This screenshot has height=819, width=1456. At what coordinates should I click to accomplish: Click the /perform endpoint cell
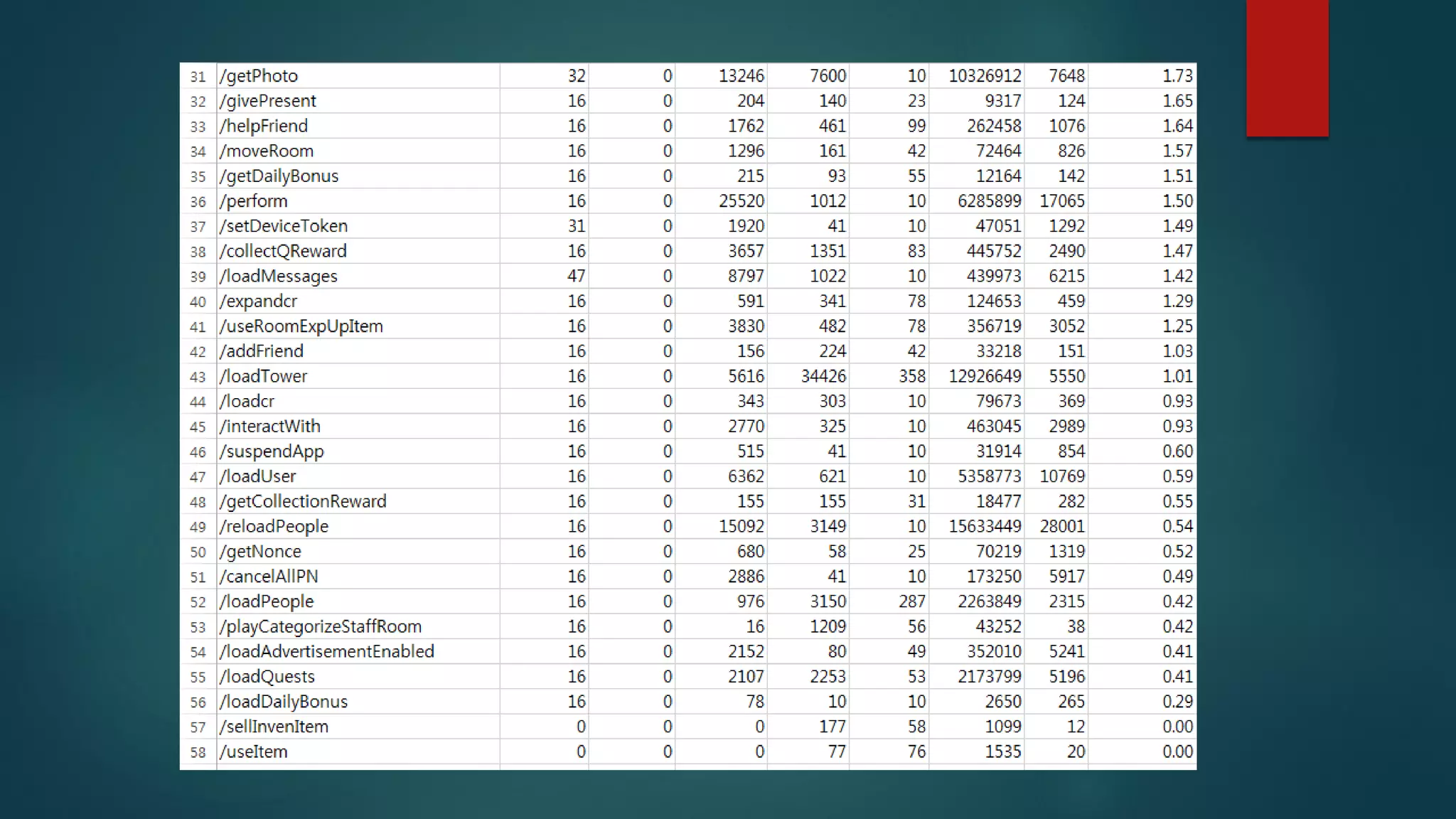254,201
